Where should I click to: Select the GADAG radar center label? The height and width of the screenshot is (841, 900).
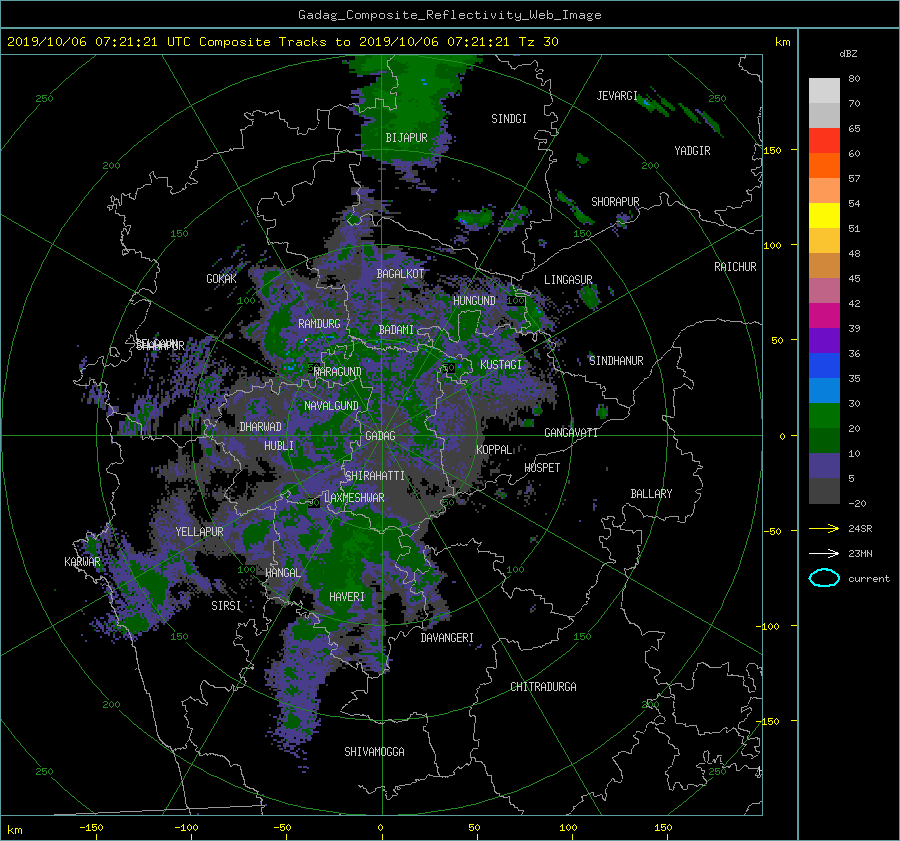pos(381,436)
